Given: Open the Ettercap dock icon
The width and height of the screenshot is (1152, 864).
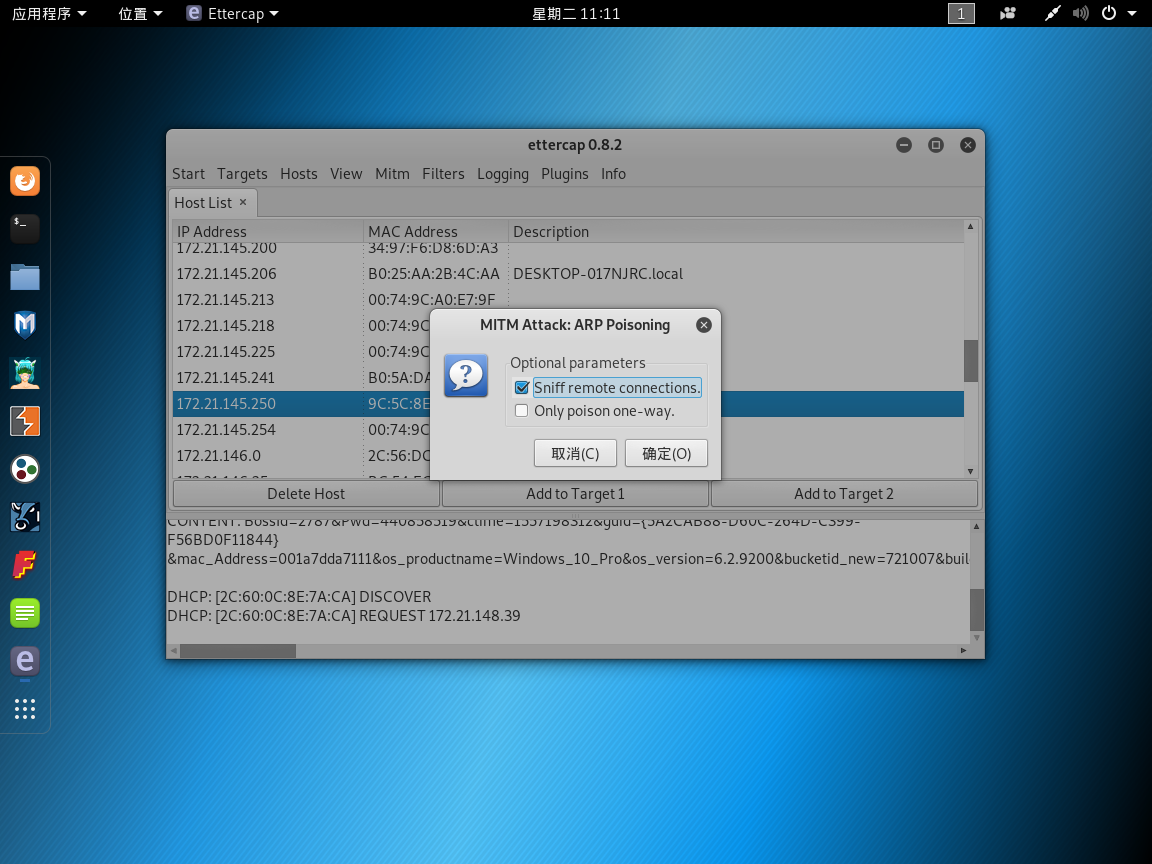Looking at the screenshot, I should point(25,661).
